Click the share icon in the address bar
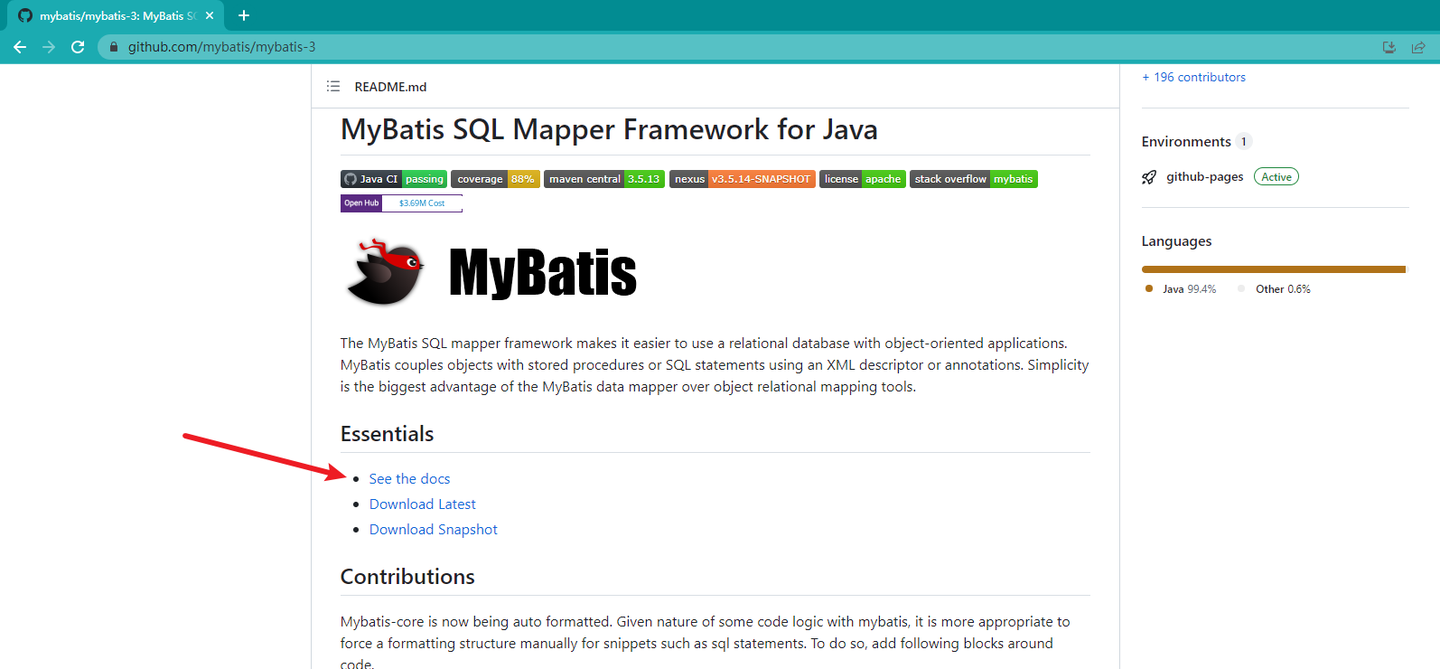1440x669 pixels. [1417, 47]
